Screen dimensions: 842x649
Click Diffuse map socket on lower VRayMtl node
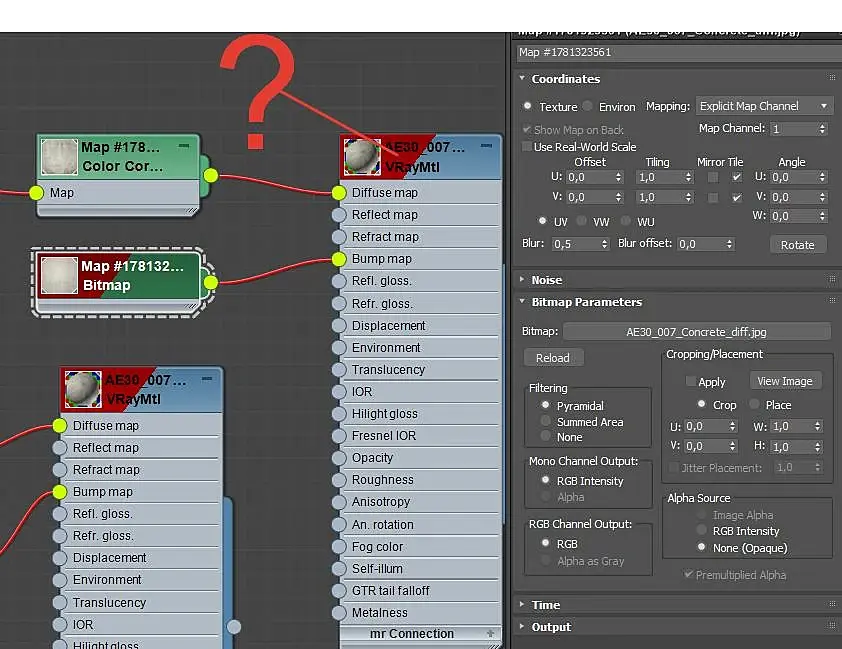tap(60, 426)
